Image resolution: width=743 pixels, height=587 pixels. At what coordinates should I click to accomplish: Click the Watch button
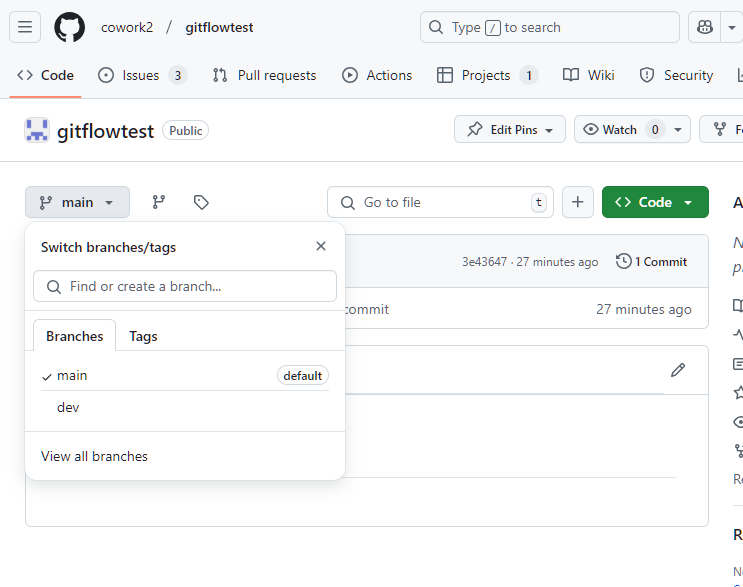[609, 129]
